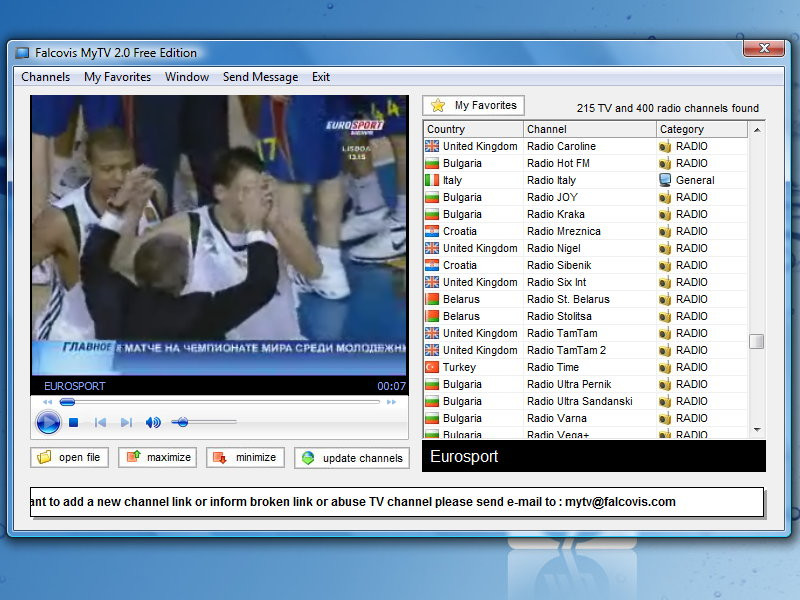Click the Bulgaria flag for Radio Varna
Screen dimensions: 800x600
click(432, 418)
